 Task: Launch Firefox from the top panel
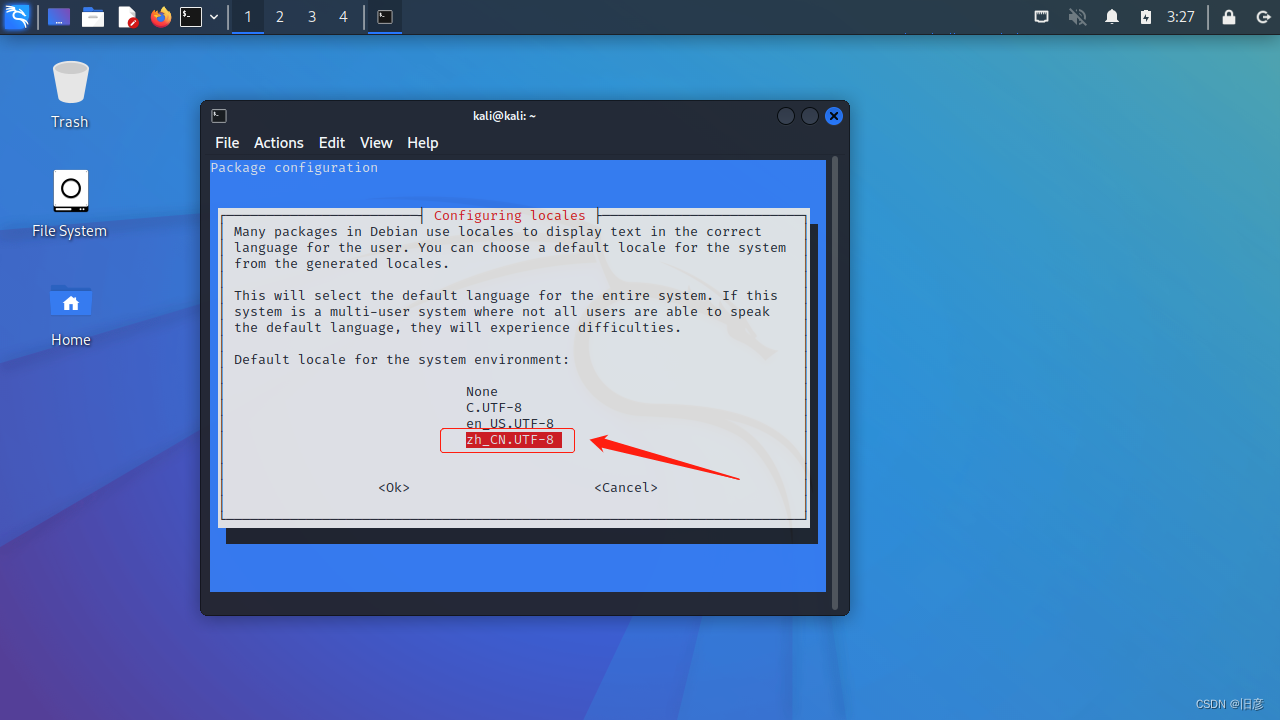point(161,17)
